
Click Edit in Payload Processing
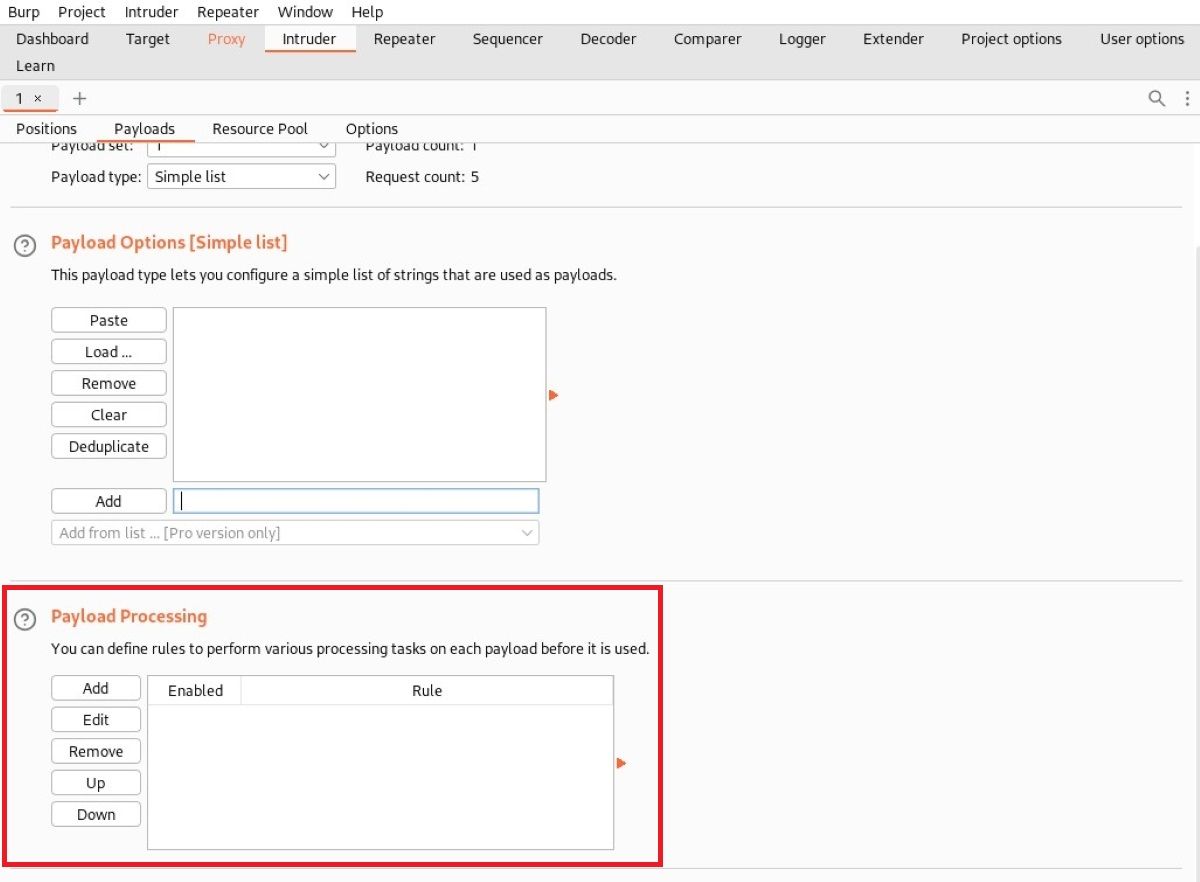pyautogui.click(x=96, y=720)
